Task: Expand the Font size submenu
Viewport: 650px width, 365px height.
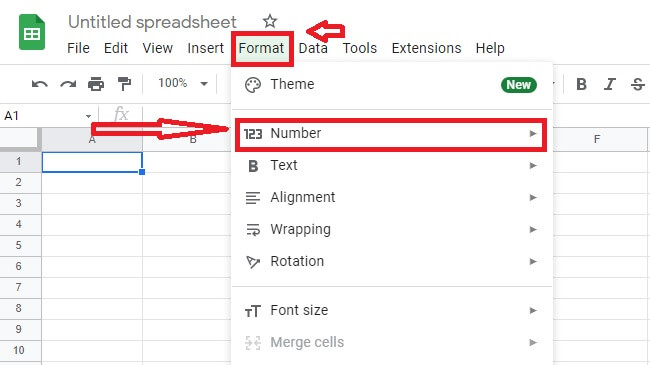Action: [391, 310]
